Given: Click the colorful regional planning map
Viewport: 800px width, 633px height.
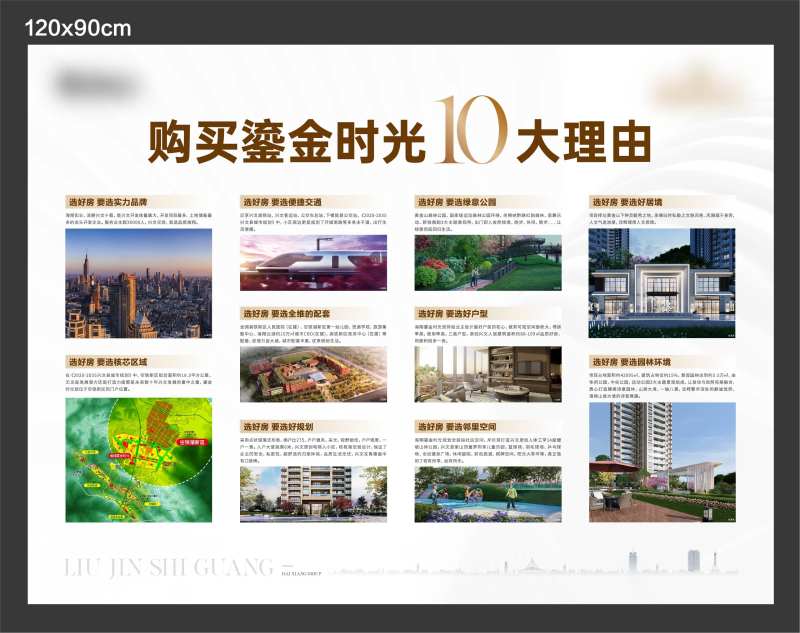Looking at the screenshot, I should tap(138, 459).
